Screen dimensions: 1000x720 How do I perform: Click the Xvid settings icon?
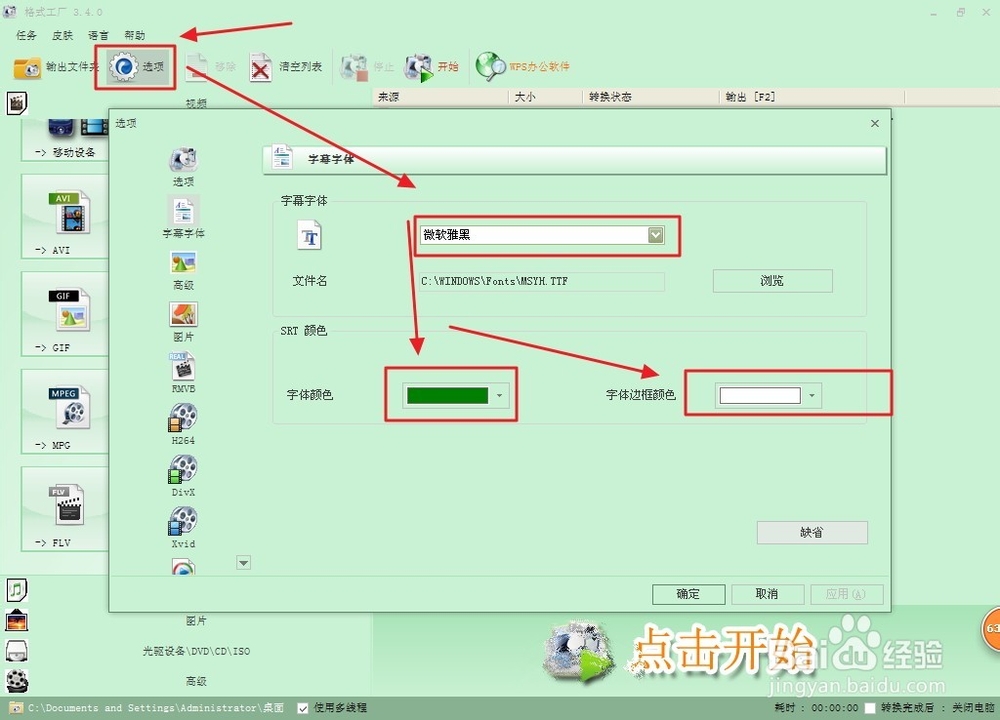point(183,520)
